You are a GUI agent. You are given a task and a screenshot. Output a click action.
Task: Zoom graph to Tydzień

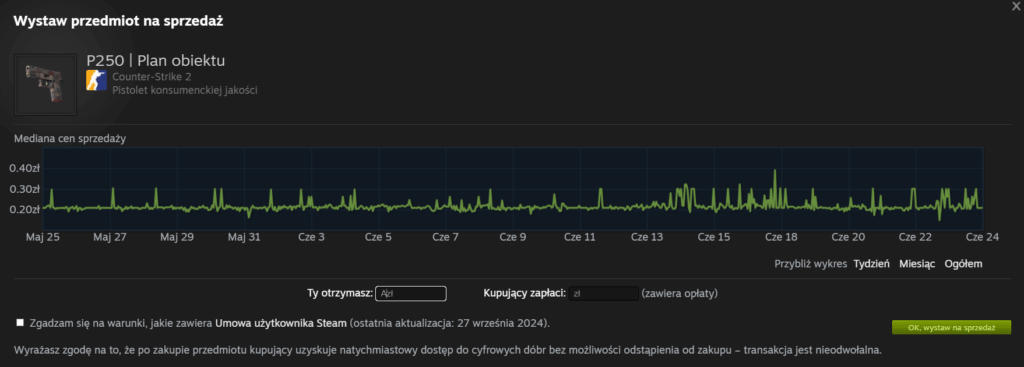[872, 264]
